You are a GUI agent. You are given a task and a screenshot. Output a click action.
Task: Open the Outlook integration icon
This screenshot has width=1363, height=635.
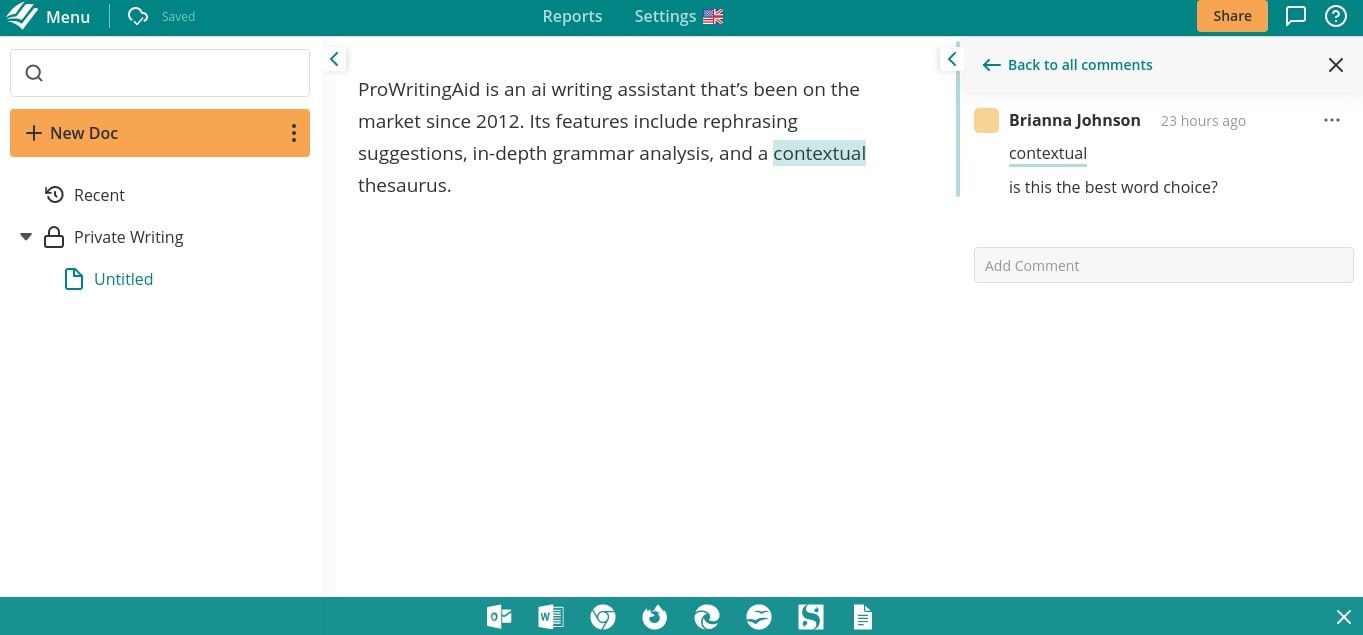click(x=499, y=617)
